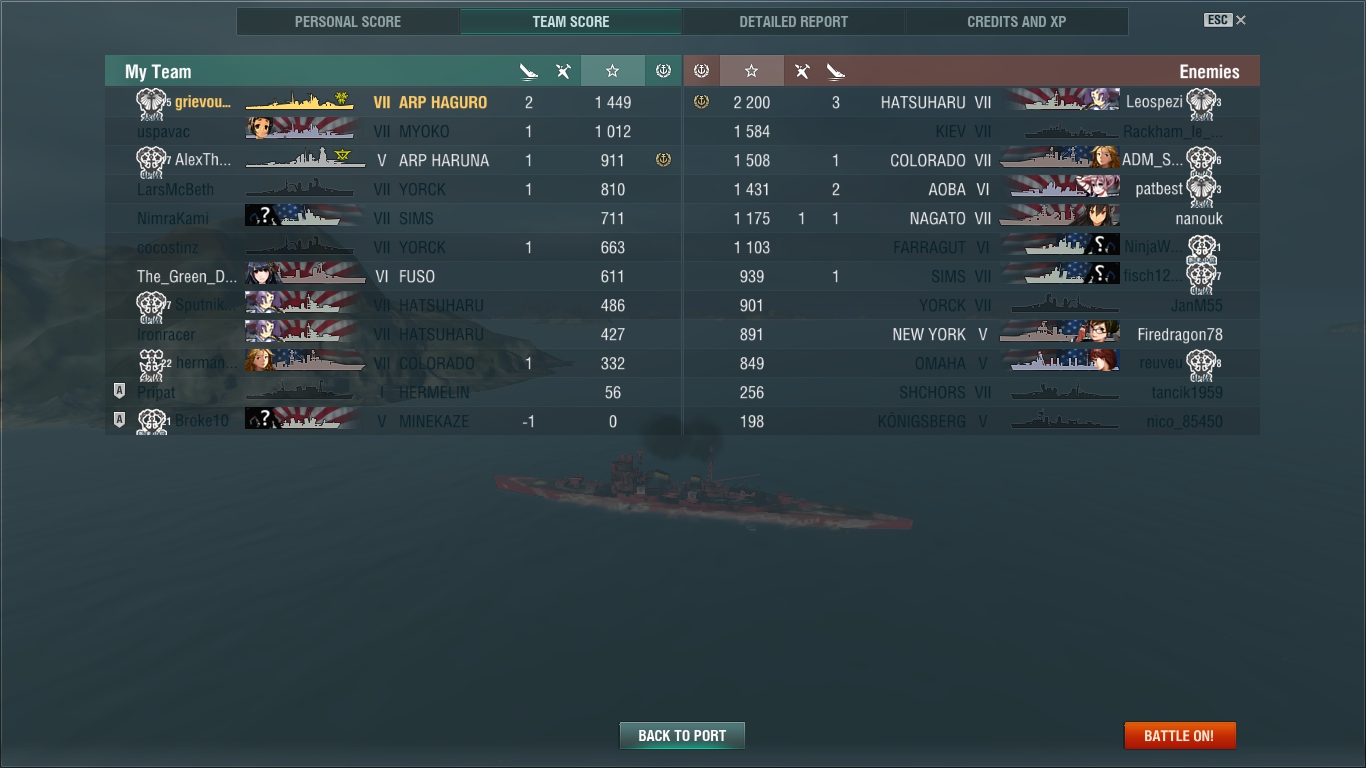
Task: Sort My Team by planes shot down icon
Action: tap(564, 71)
